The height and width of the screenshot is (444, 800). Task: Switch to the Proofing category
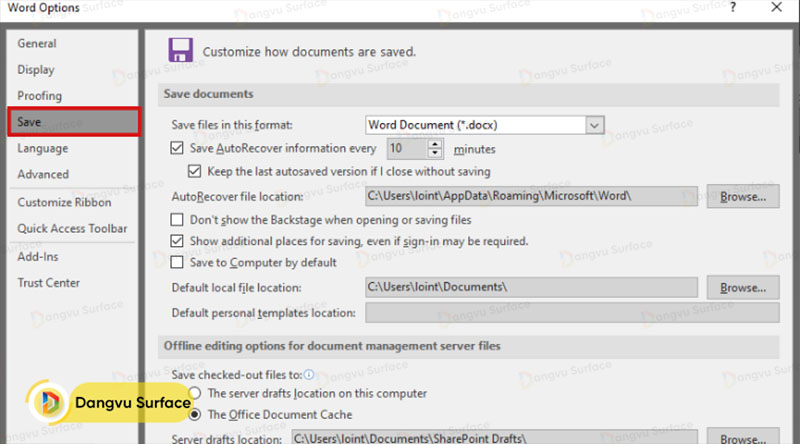point(39,96)
